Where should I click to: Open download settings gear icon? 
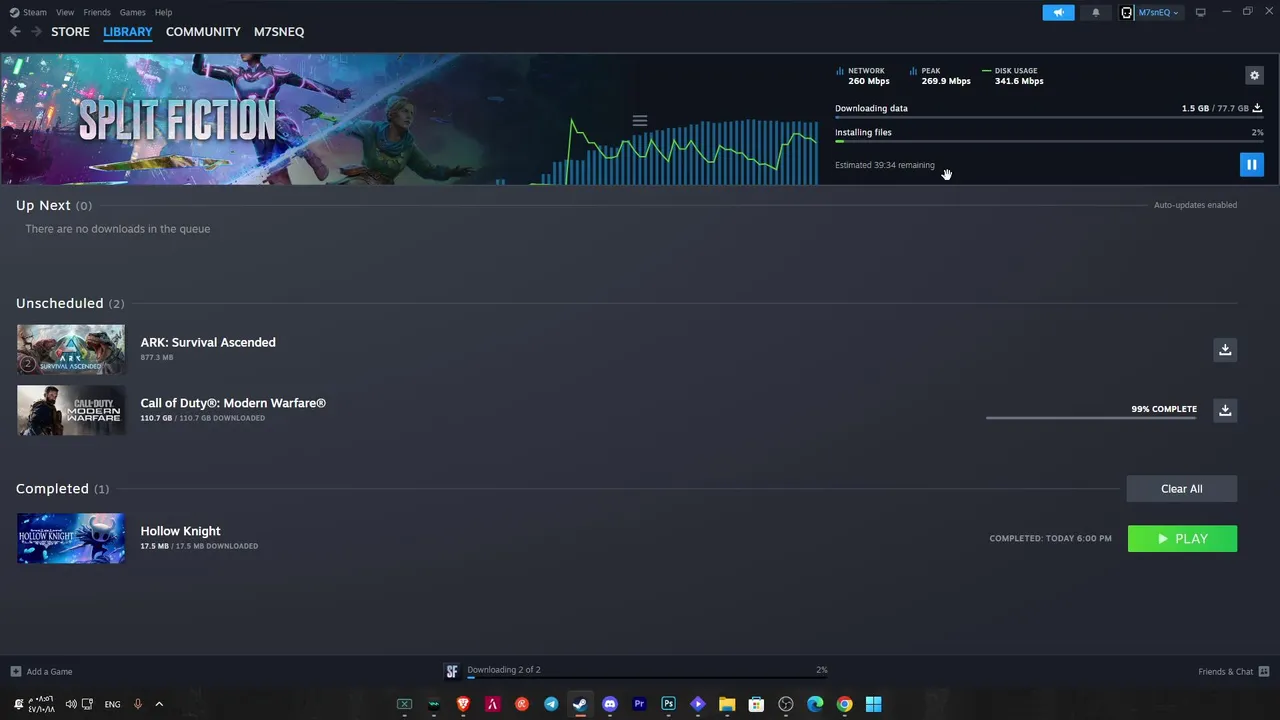click(1254, 75)
